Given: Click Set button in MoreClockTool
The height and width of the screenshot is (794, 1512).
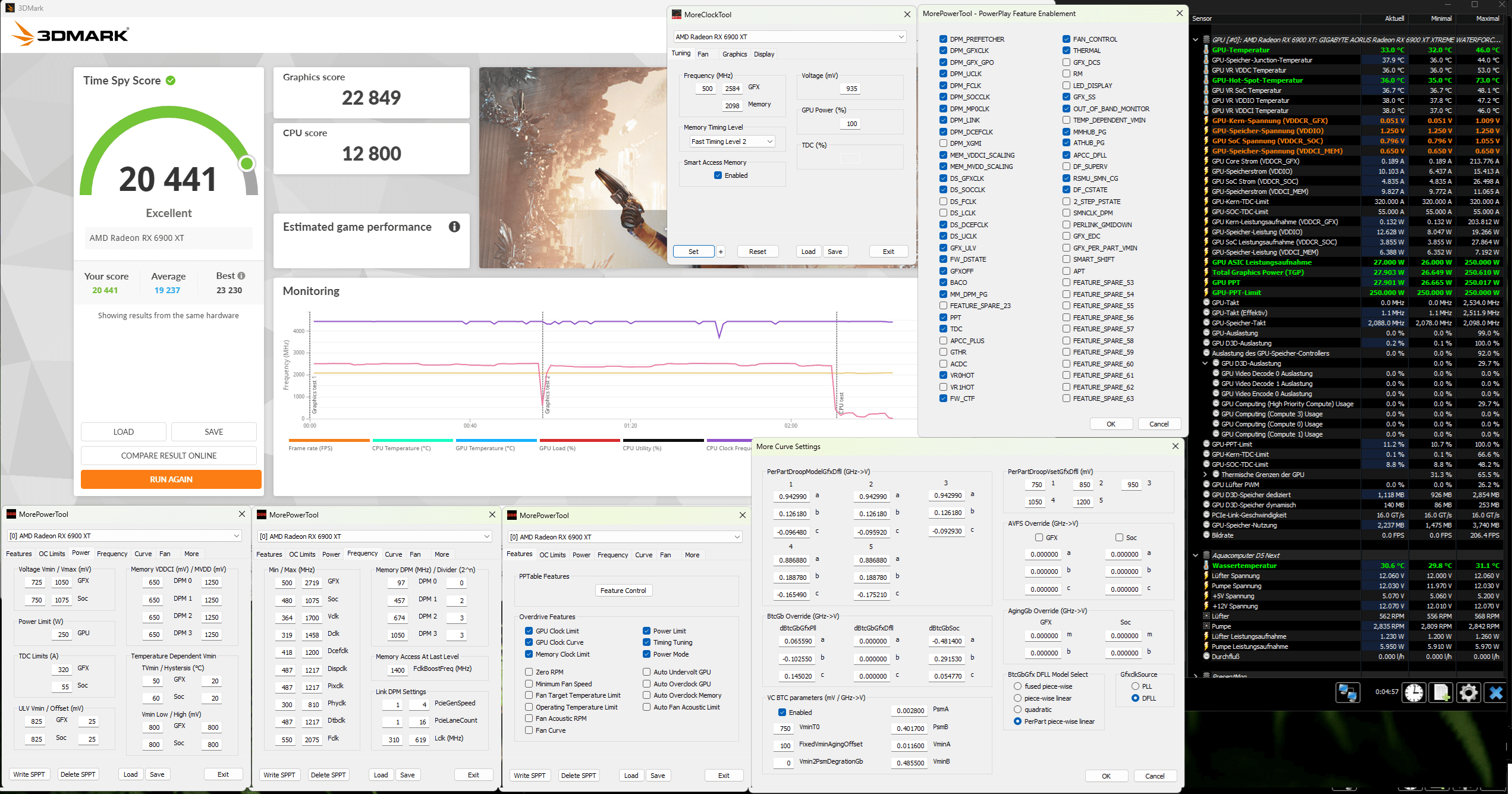Looking at the screenshot, I should 693,252.
